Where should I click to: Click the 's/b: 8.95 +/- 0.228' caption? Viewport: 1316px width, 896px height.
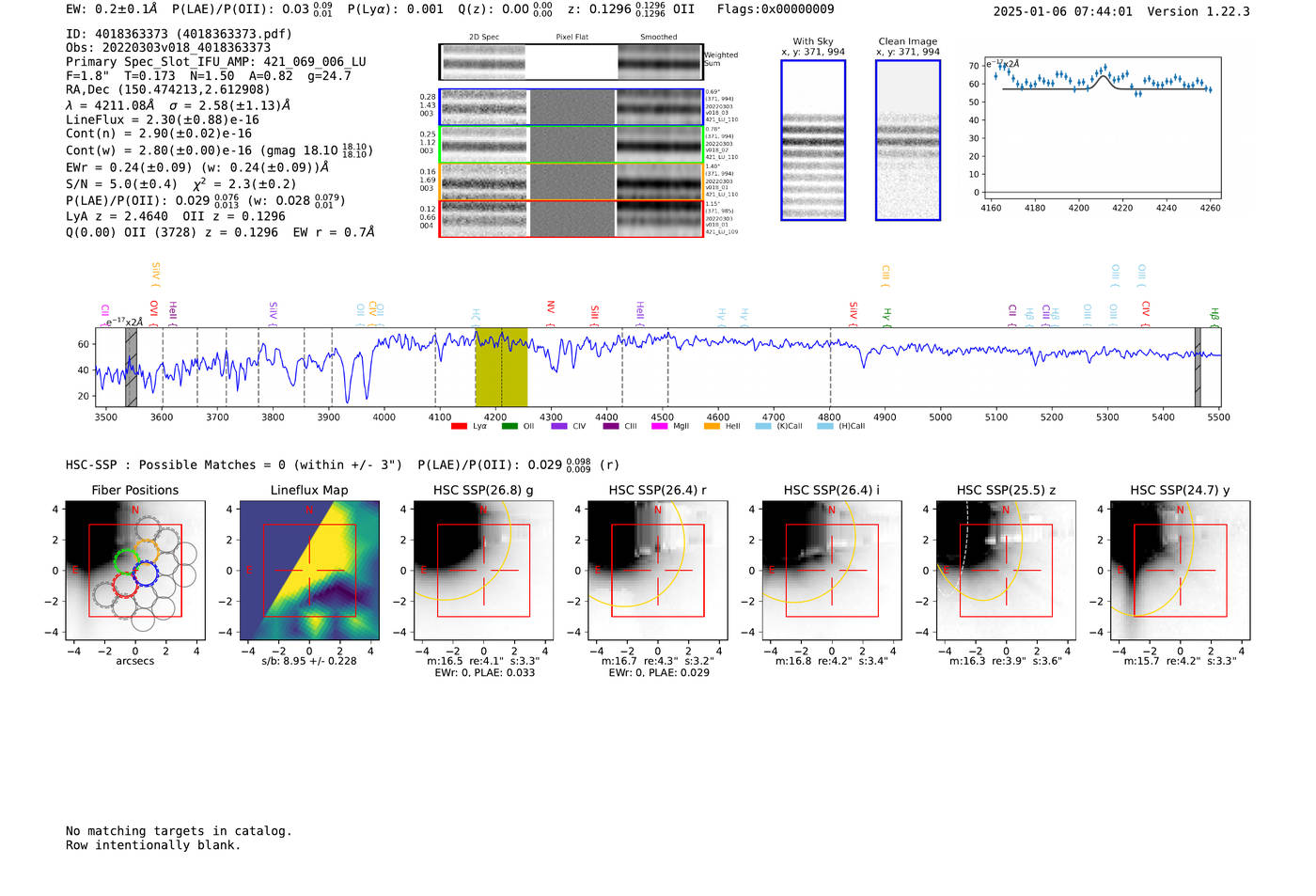[309, 661]
